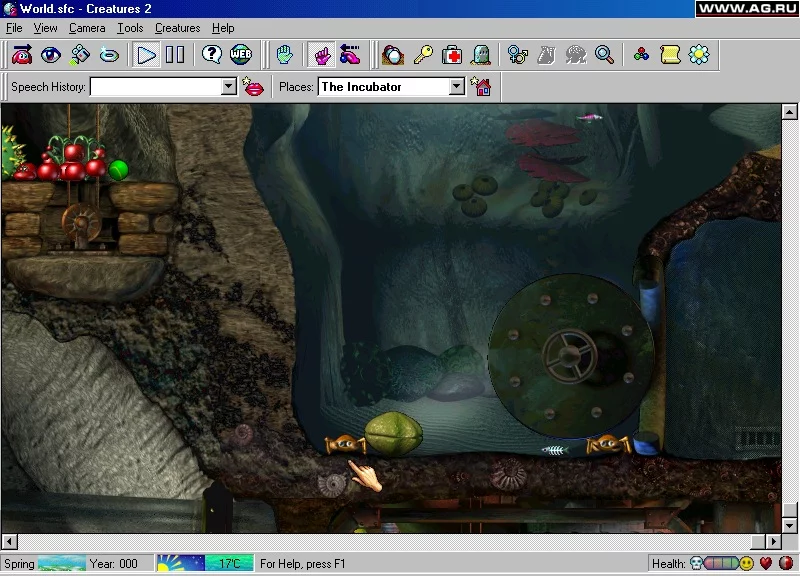
Task: Open the red cross health kit
Action: [452, 55]
